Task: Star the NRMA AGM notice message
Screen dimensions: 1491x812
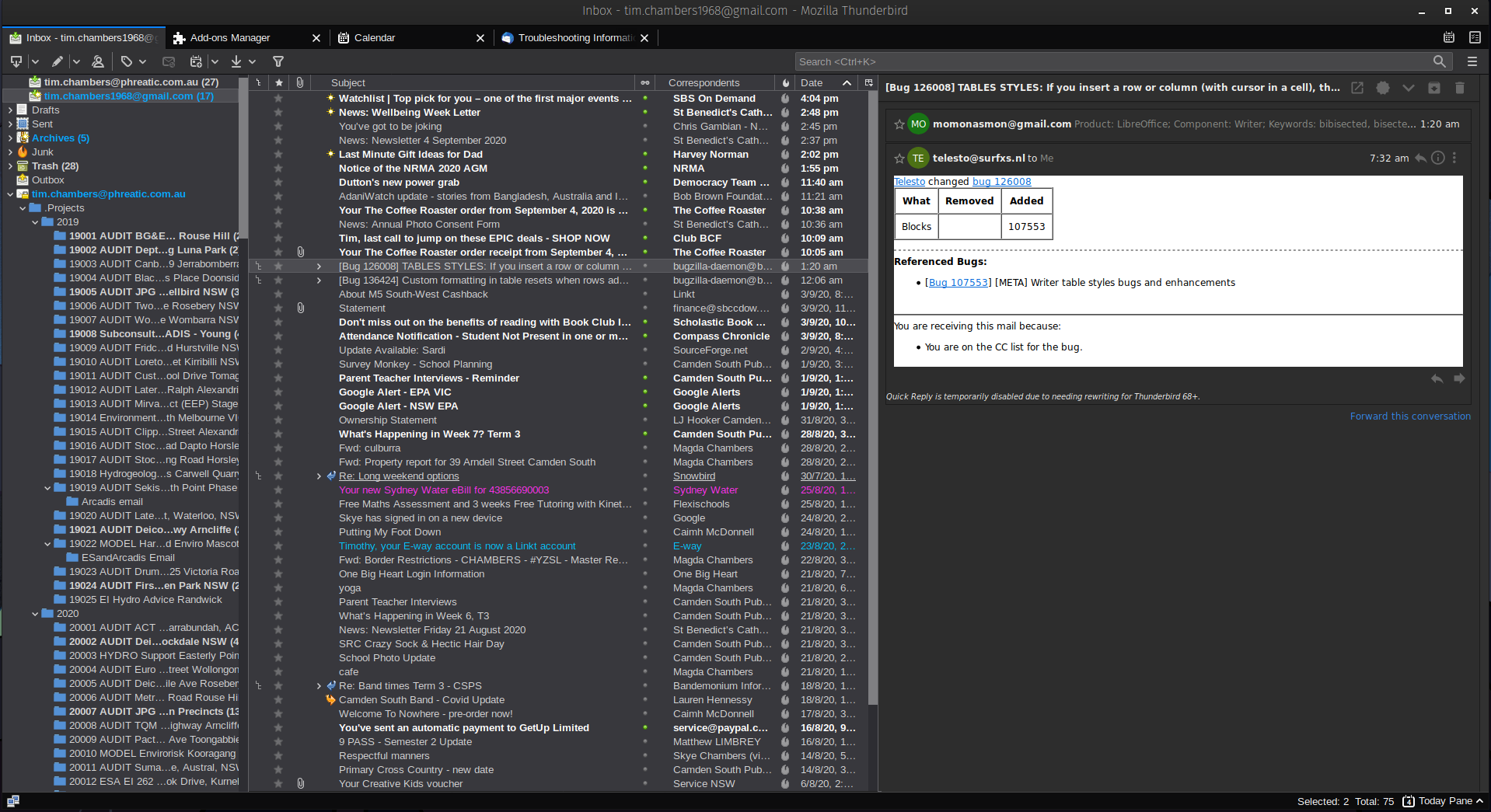Action: point(278,168)
